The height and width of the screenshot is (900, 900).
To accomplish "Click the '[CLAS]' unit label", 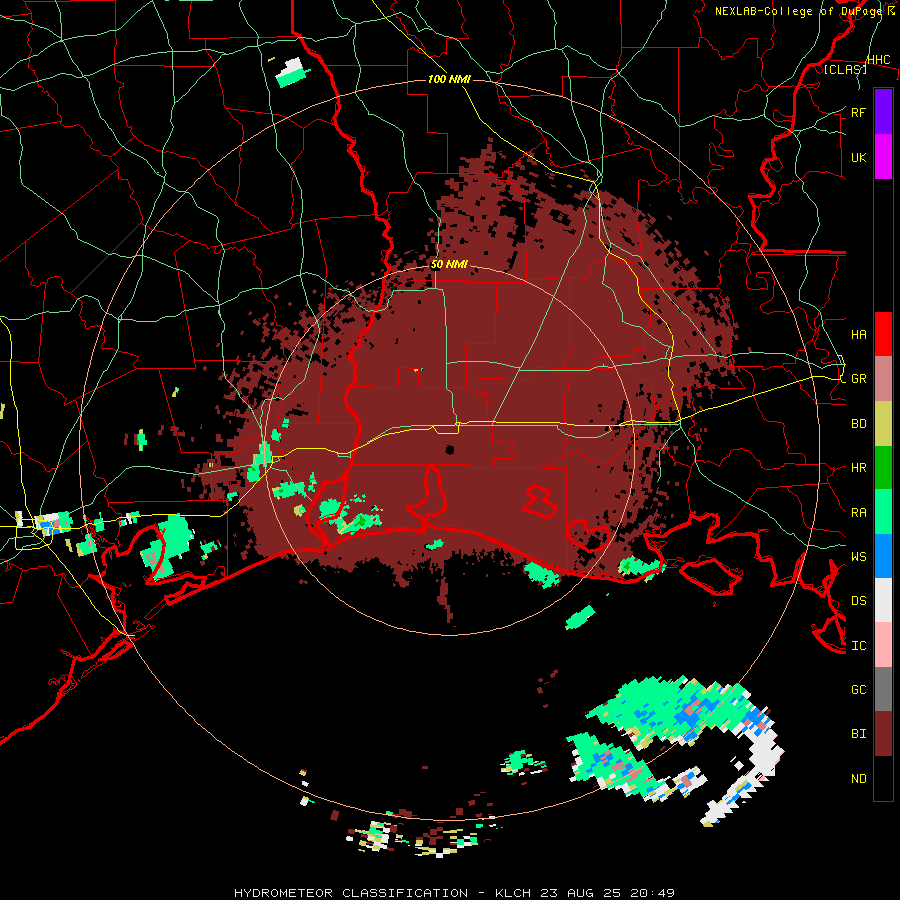I will click(x=845, y=69).
